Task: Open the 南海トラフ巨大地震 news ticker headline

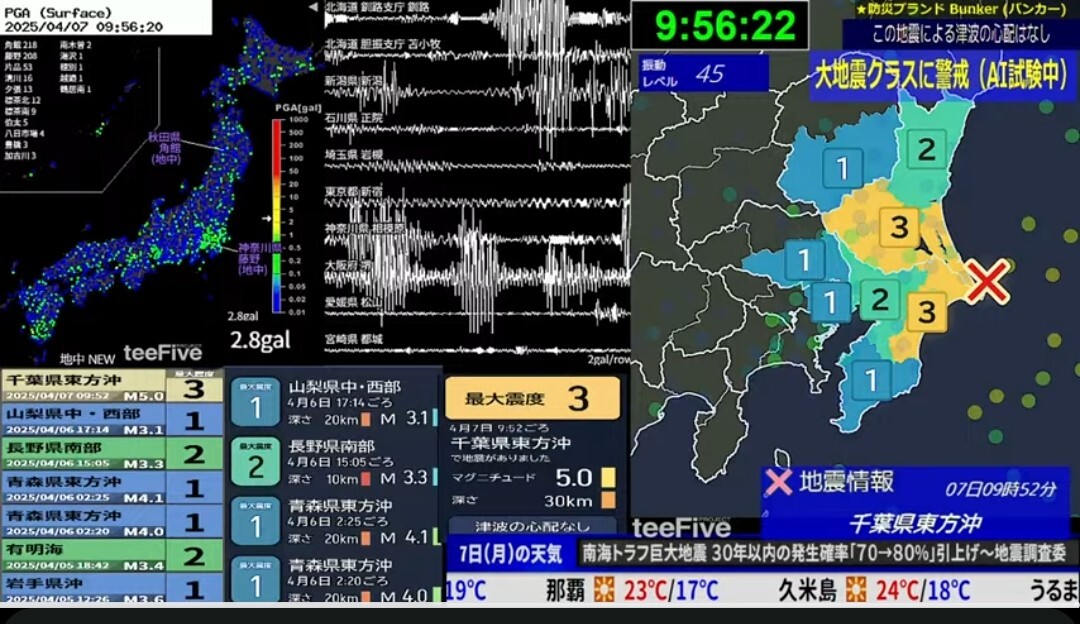Action: point(825,552)
